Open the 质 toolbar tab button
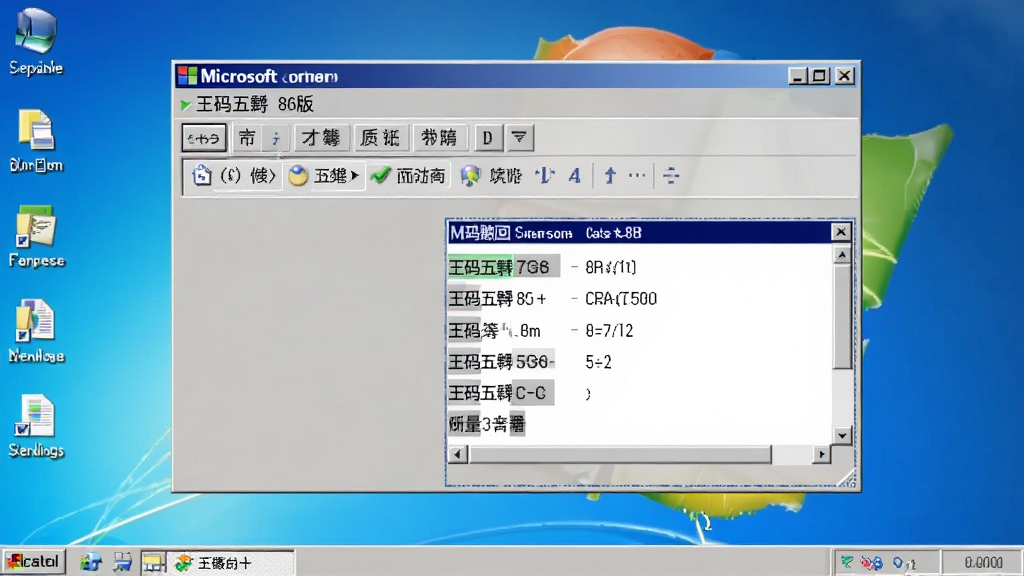 [x=380, y=138]
